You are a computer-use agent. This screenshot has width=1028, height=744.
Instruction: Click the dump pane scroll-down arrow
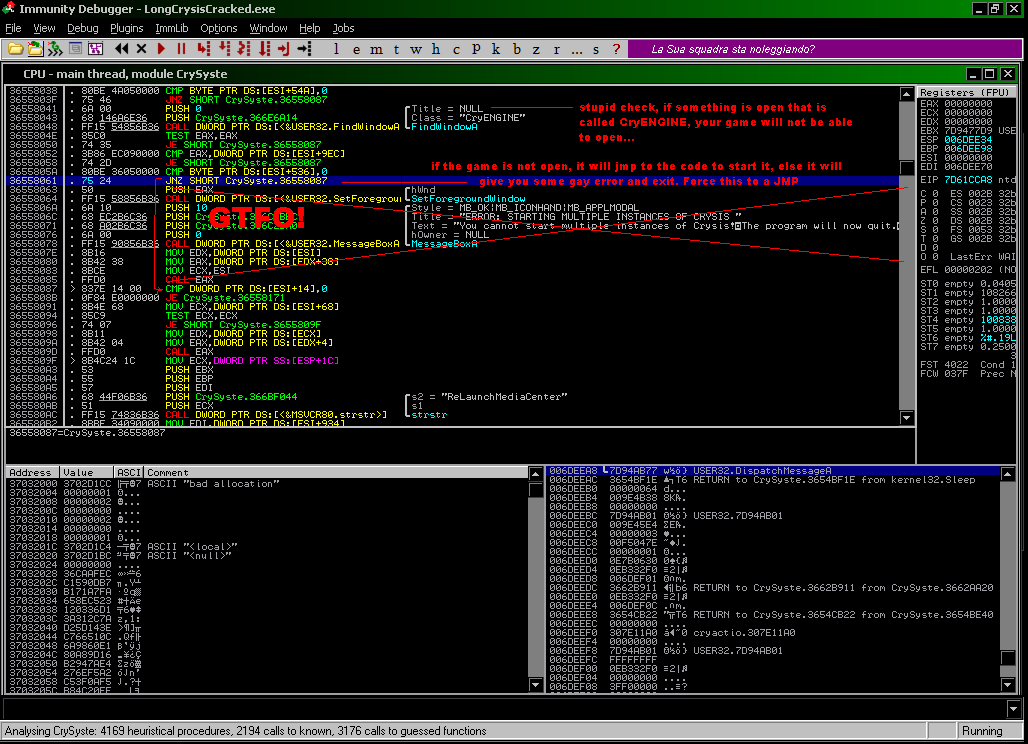(536, 685)
